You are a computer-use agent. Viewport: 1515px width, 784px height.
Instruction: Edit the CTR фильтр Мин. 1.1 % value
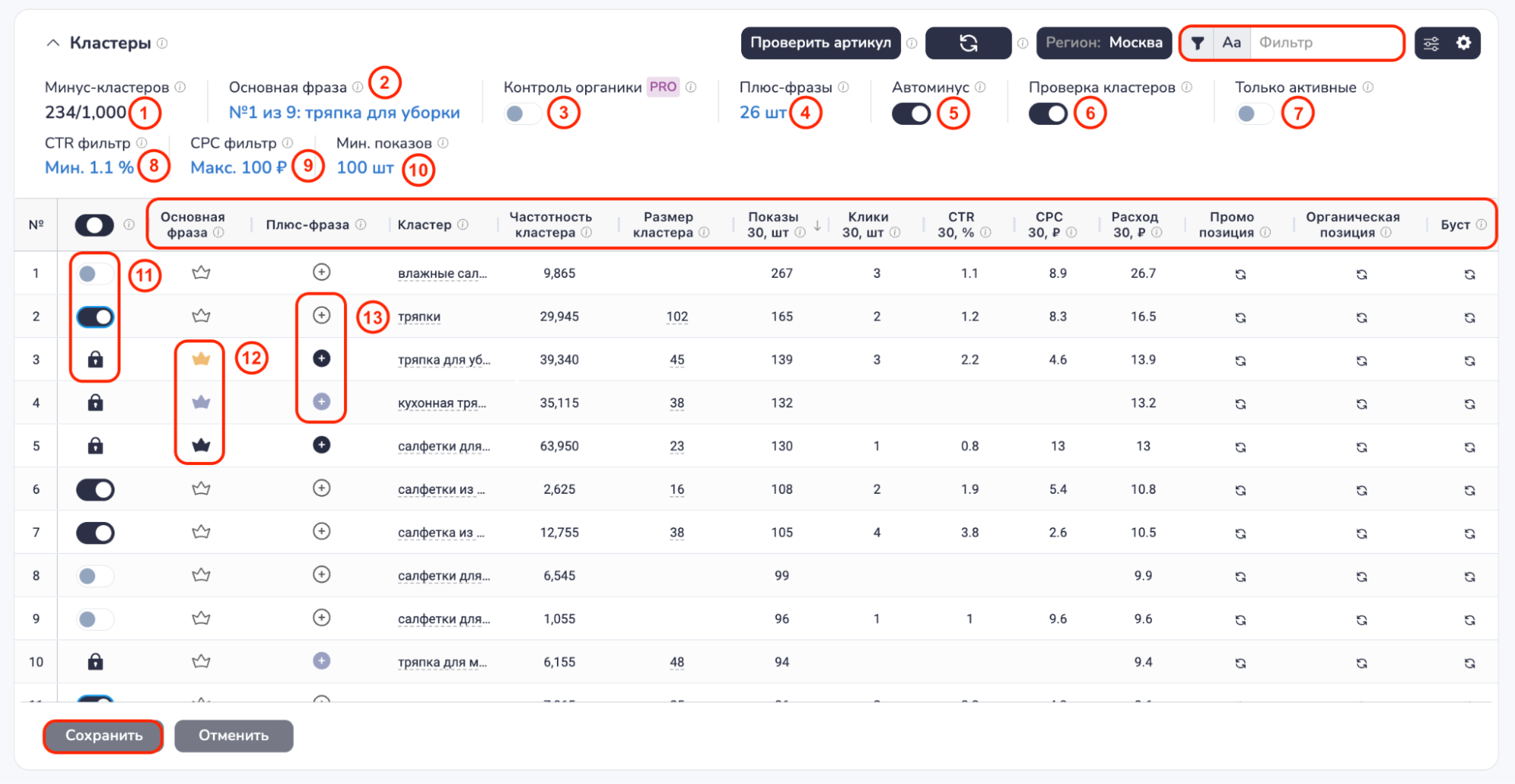(x=89, y=167)
